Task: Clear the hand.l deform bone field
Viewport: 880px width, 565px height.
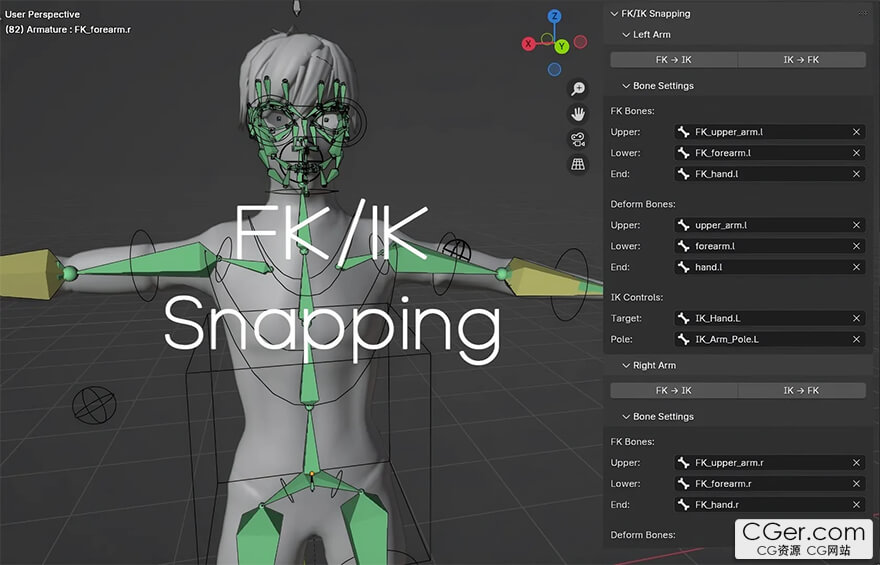Action: [856, 267]
